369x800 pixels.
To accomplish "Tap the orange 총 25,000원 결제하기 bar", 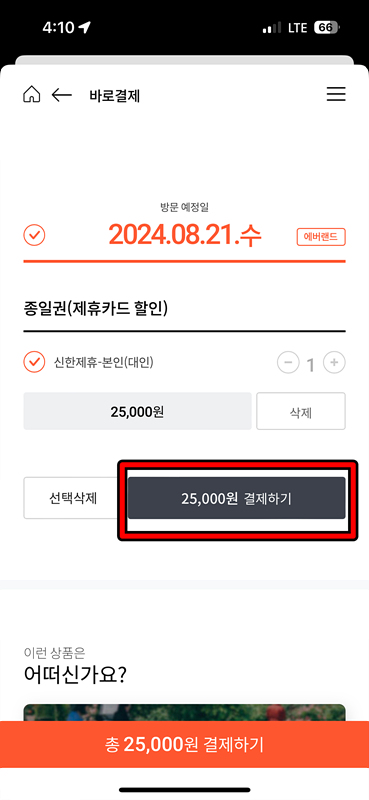I will point(184,744).
